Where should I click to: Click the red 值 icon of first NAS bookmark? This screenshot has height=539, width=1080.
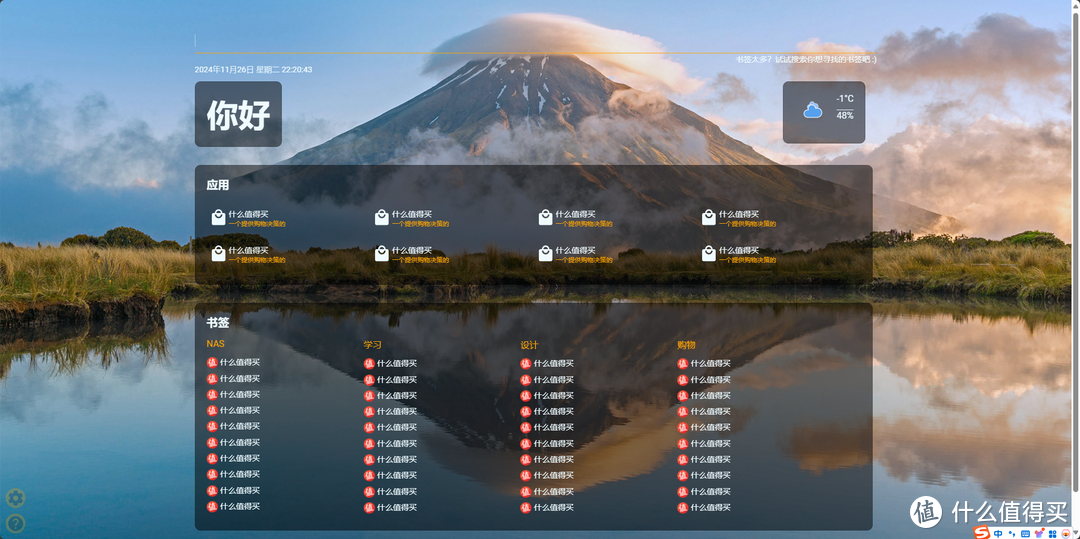click(x=212, y=362)
